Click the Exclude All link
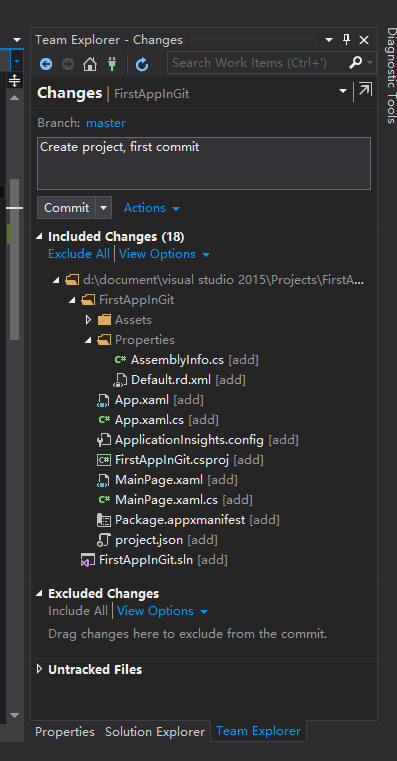The image size is (397, 761). (x=79, y=254)
